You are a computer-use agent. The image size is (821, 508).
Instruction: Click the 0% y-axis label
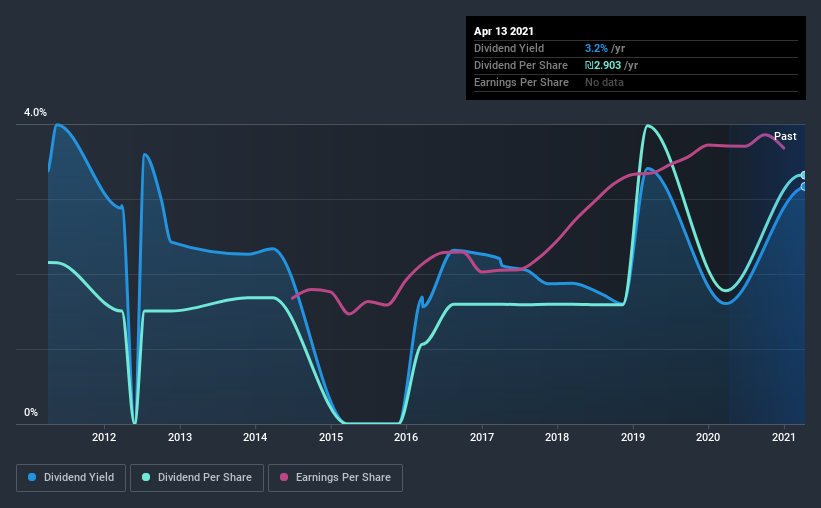31,412
